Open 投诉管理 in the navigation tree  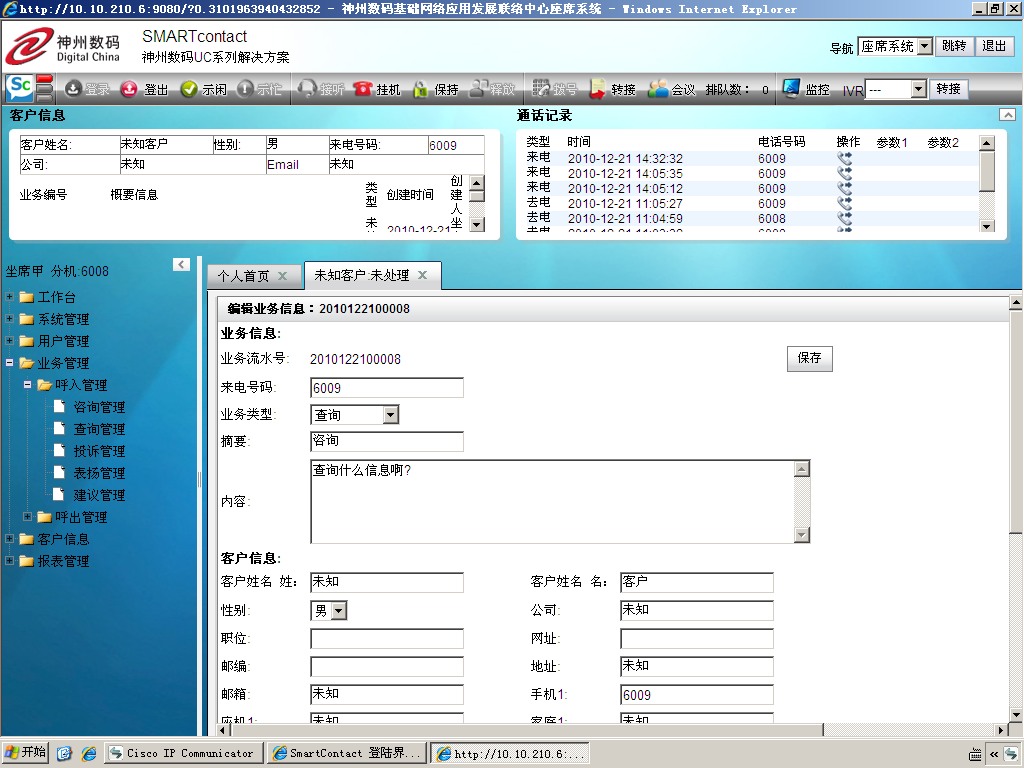99,451
